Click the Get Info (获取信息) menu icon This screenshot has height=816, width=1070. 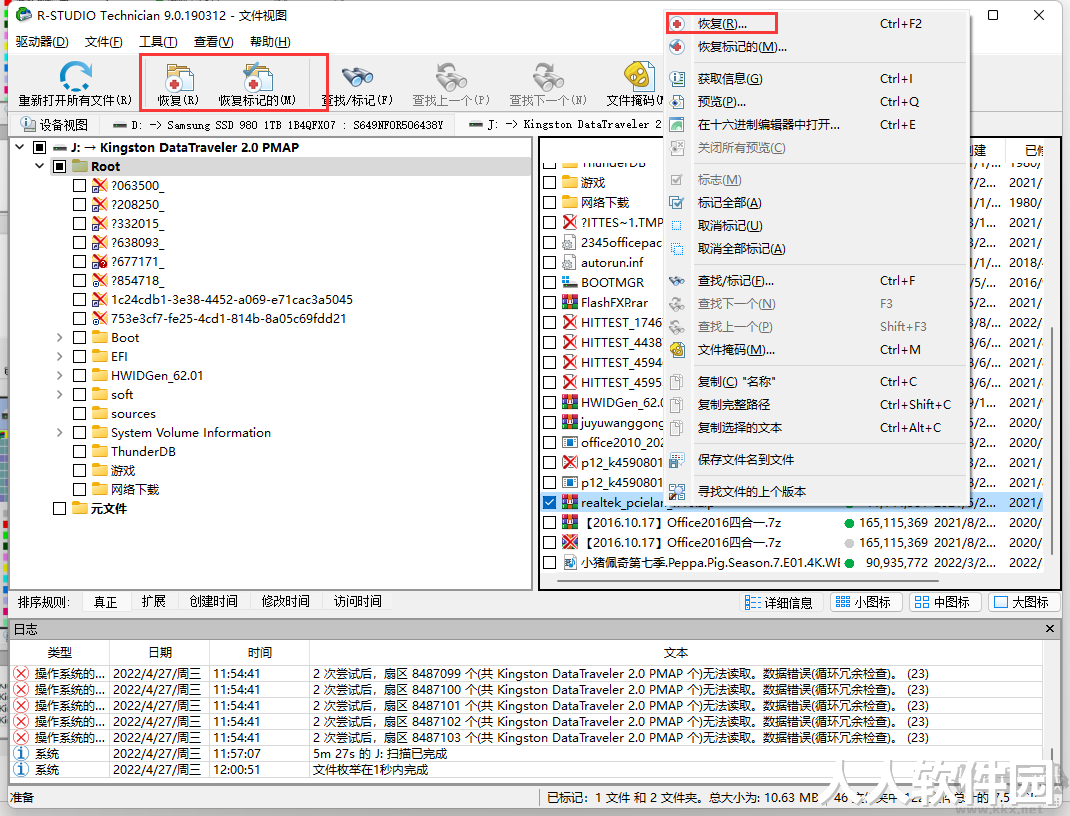[x=677, y=79]
